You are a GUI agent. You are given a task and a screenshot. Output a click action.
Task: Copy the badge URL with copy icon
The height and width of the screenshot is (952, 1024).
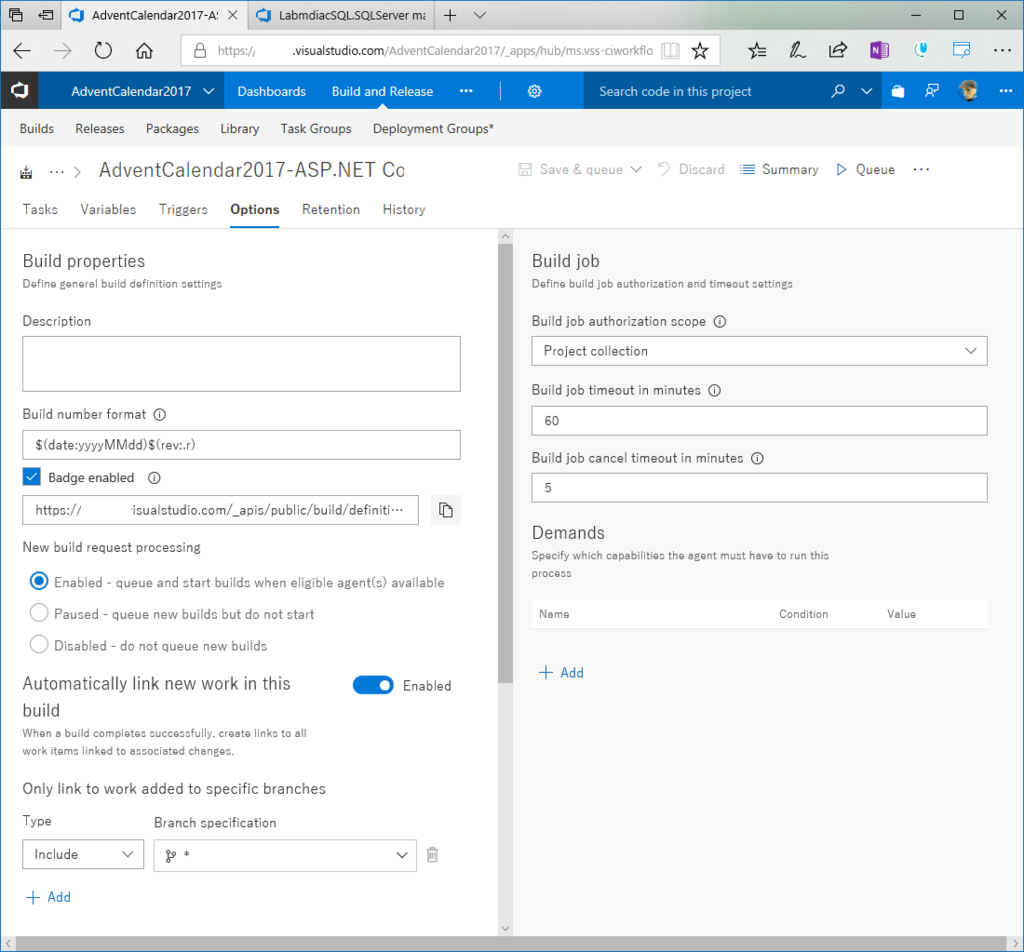pyautogui.click(x=445, y=510)
